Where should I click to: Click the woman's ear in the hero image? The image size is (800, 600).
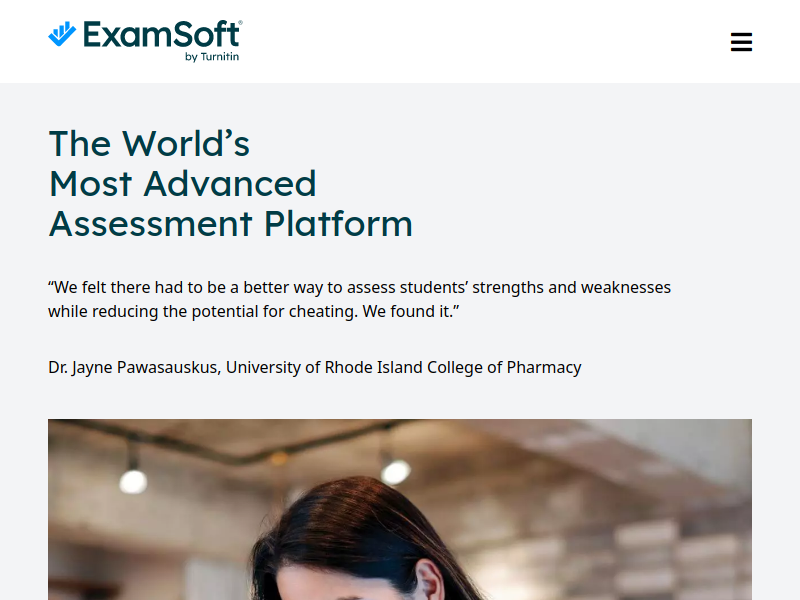pyautogui.click(x=431, y=581)
